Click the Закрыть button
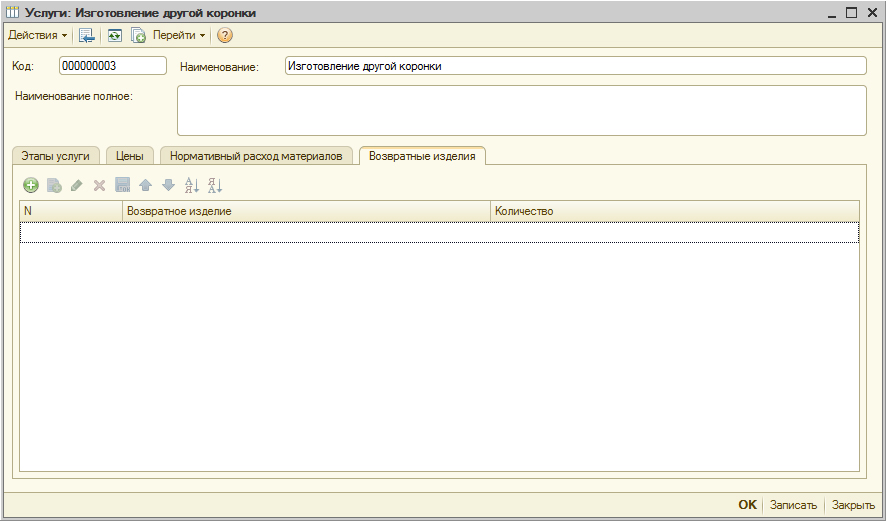The width and height of the screenshot is (887, 522). coord(853,505)
